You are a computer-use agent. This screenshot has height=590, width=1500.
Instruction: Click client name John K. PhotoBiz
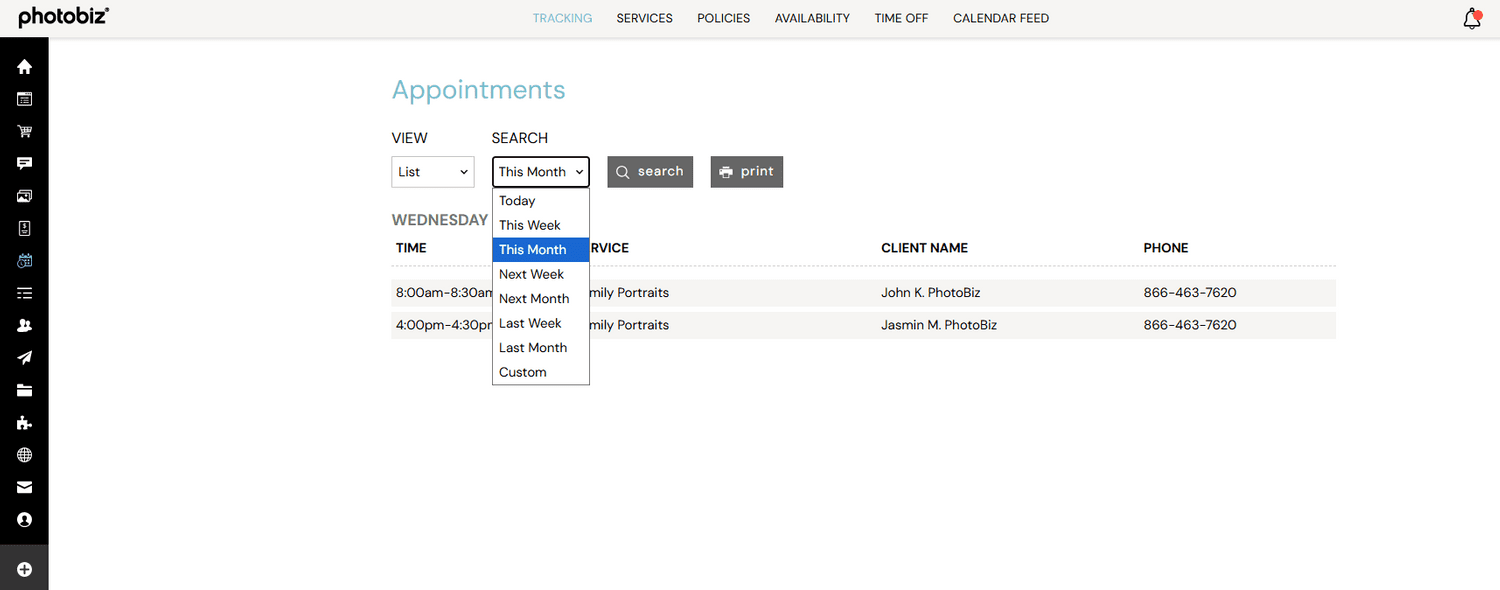point(932,293)
